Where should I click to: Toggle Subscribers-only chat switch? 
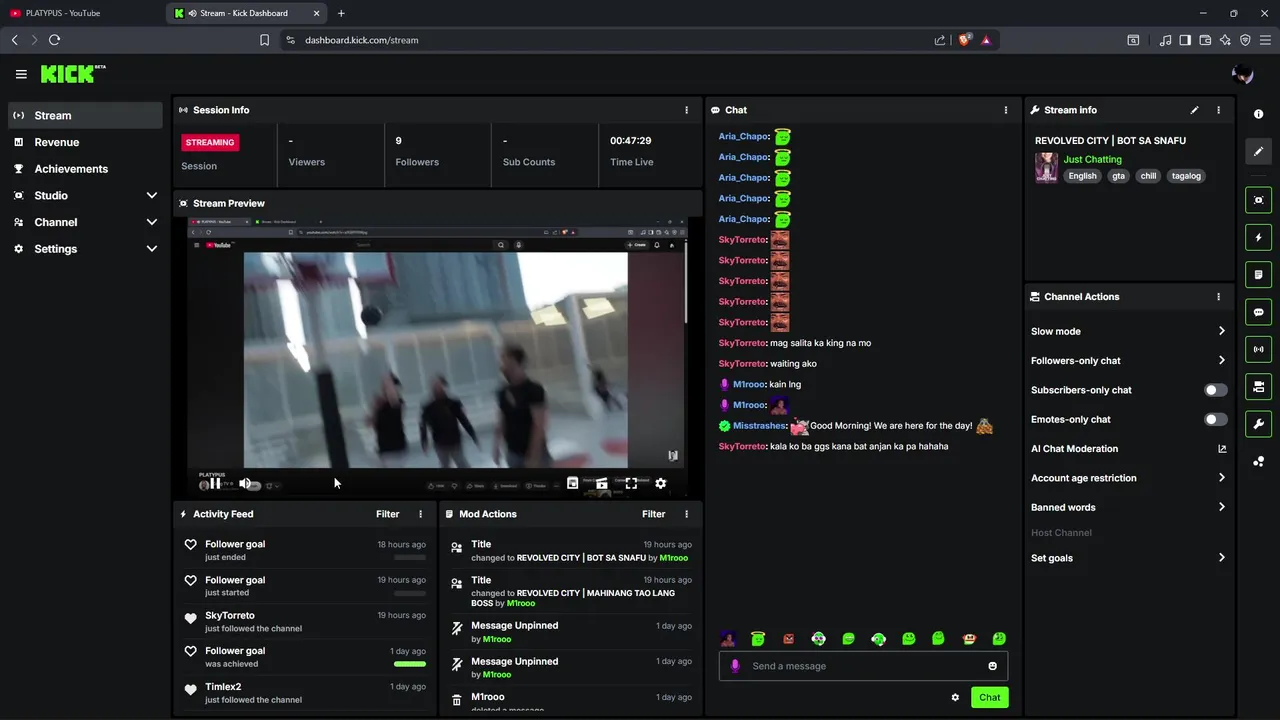tap(1216, 390)
